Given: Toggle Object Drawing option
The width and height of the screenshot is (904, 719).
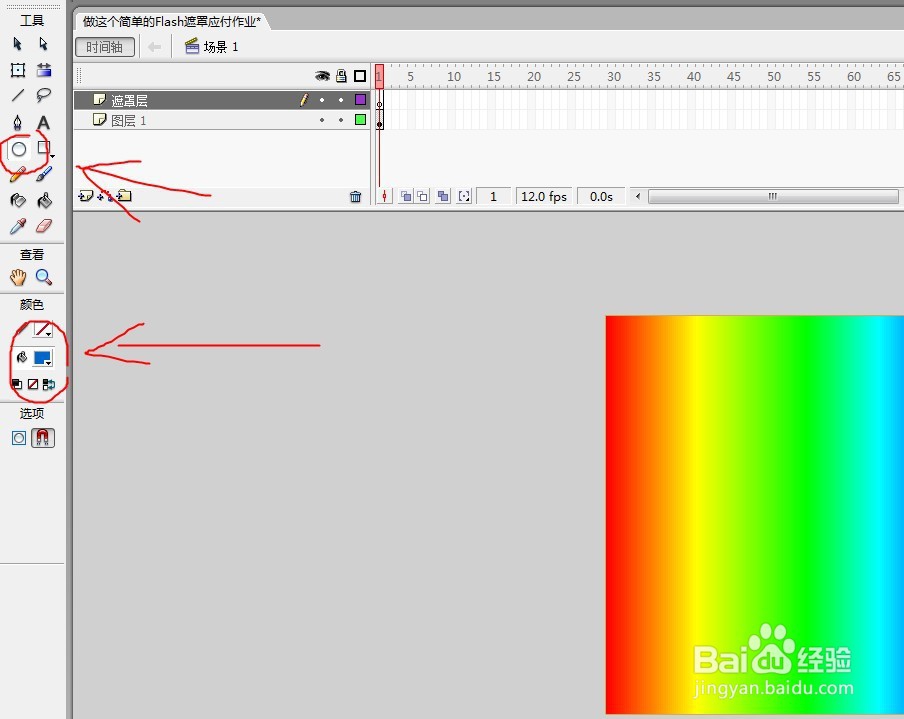Looking at the screenshot, I should (18, 438).
